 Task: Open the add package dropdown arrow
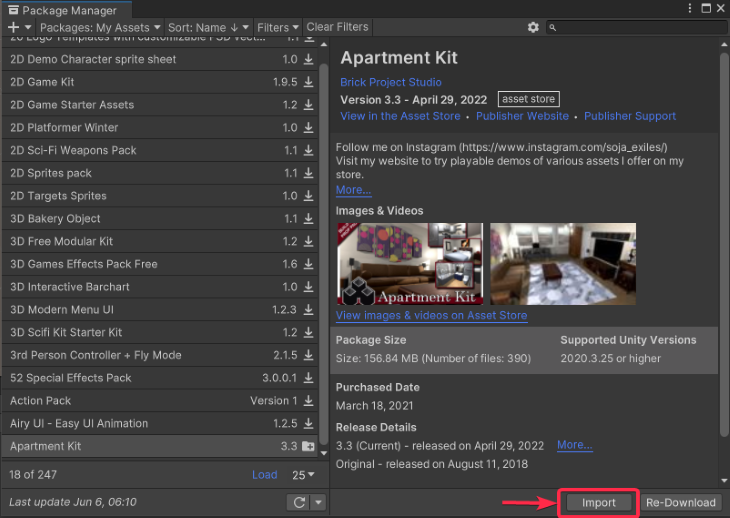(x=28, y=27)
